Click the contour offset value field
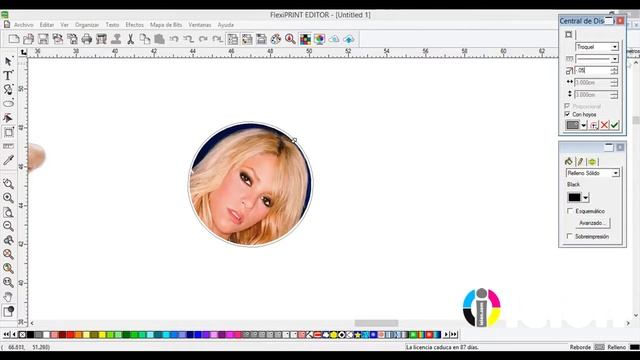The height and width of the screenshot is (360, 640). coord(592,71)
